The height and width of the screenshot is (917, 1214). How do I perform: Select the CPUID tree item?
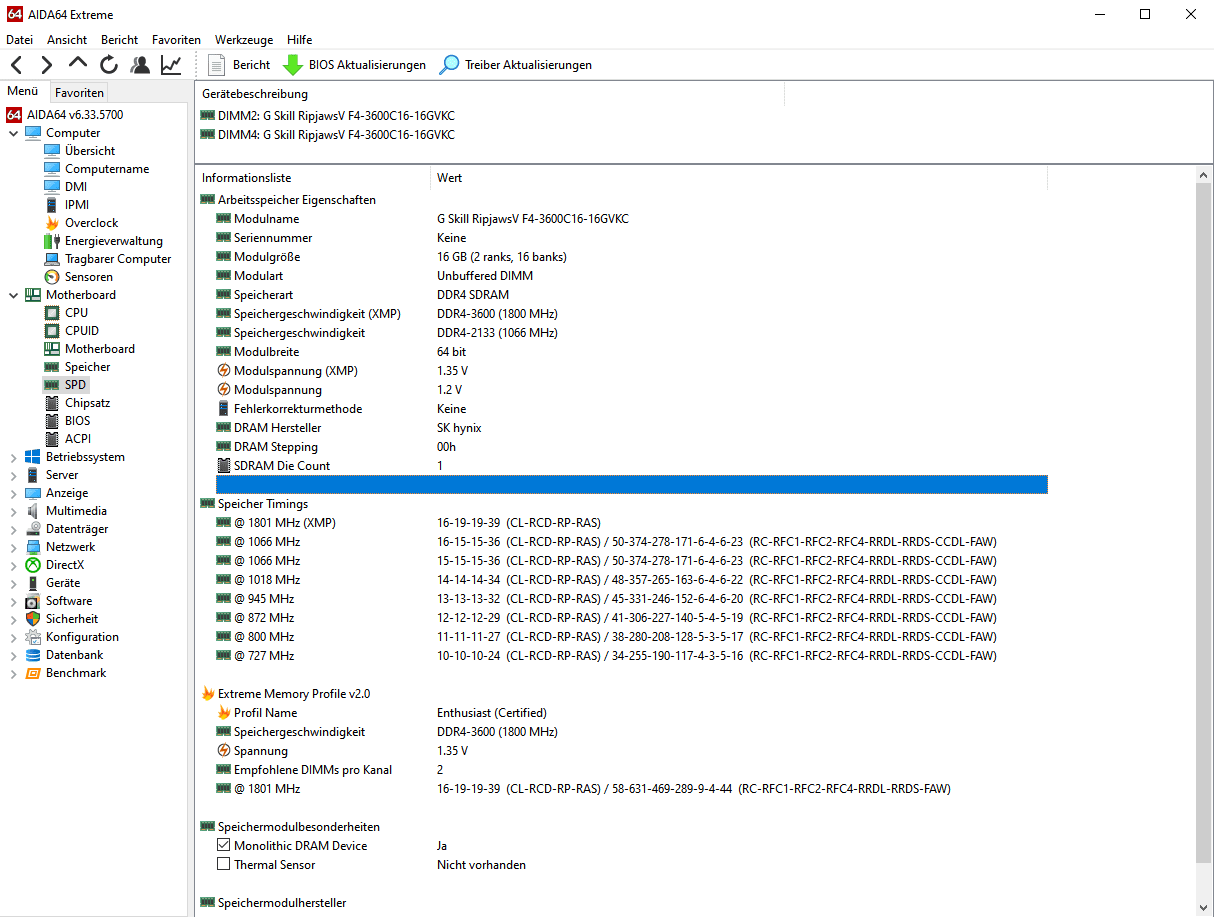81,331
